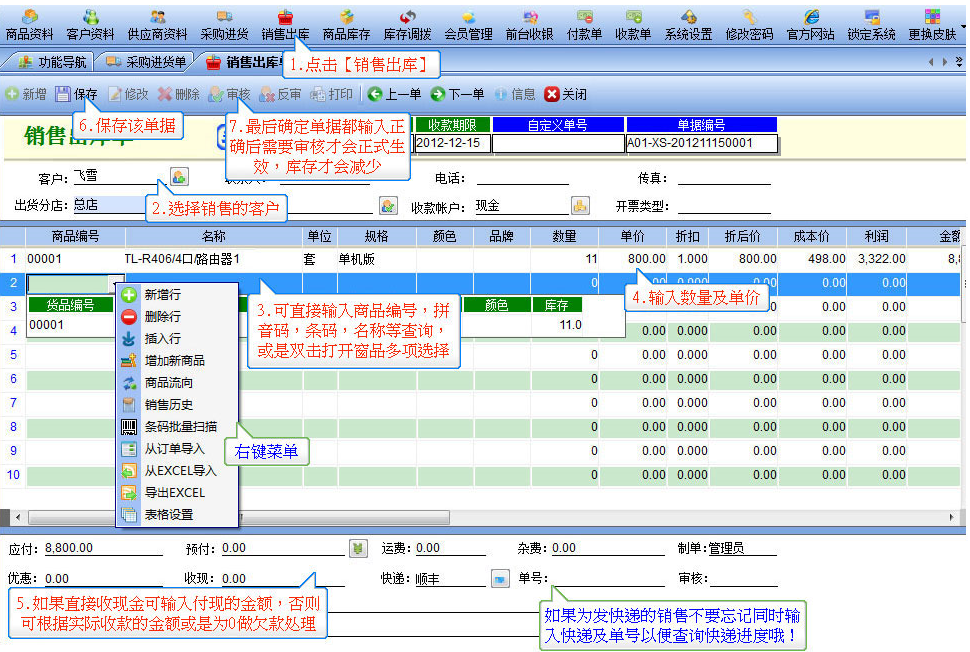Open 系统设置
The image size is (970, 652).
[689, 25]
